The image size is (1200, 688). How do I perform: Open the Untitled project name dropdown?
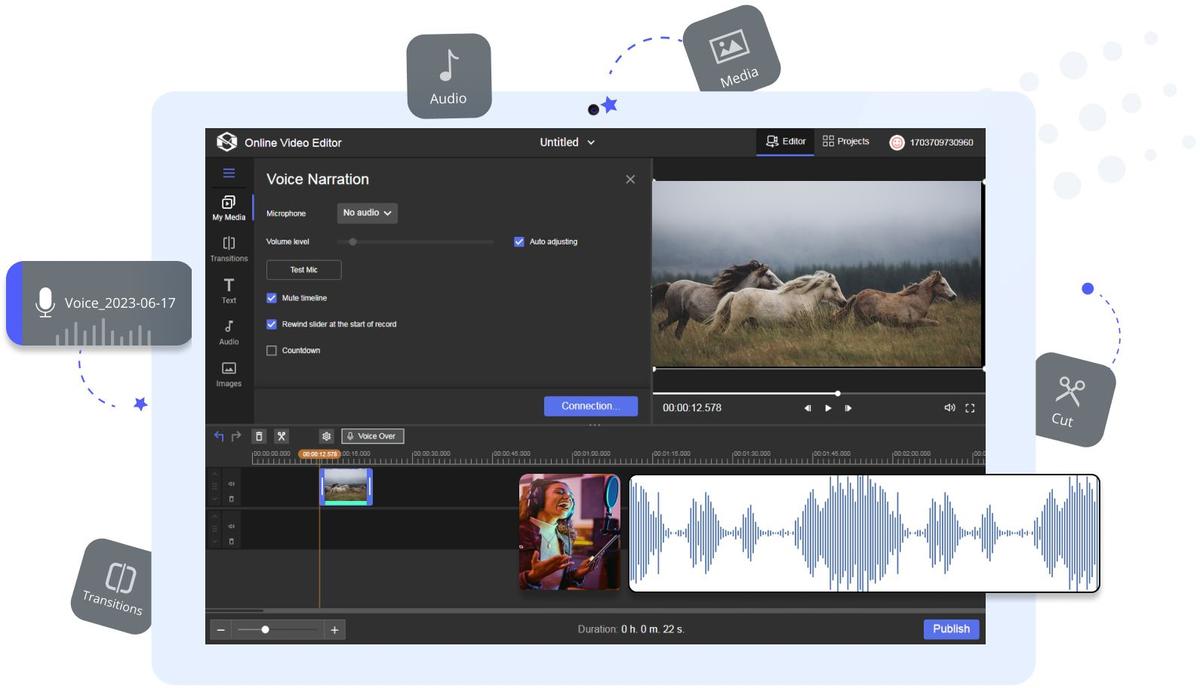[567, 141]
